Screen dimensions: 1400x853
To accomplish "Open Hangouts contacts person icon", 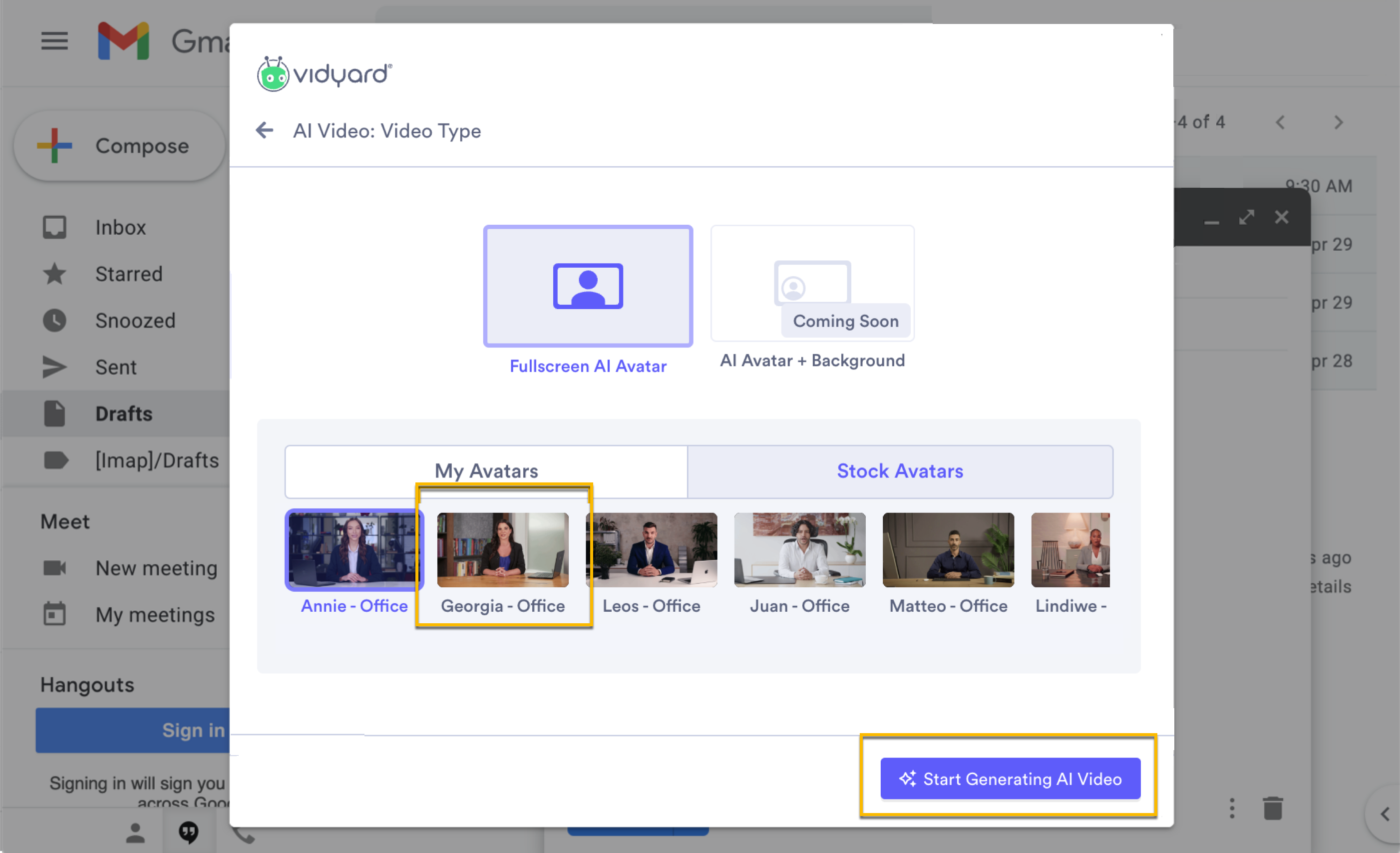I will click(x=135, y=833).
